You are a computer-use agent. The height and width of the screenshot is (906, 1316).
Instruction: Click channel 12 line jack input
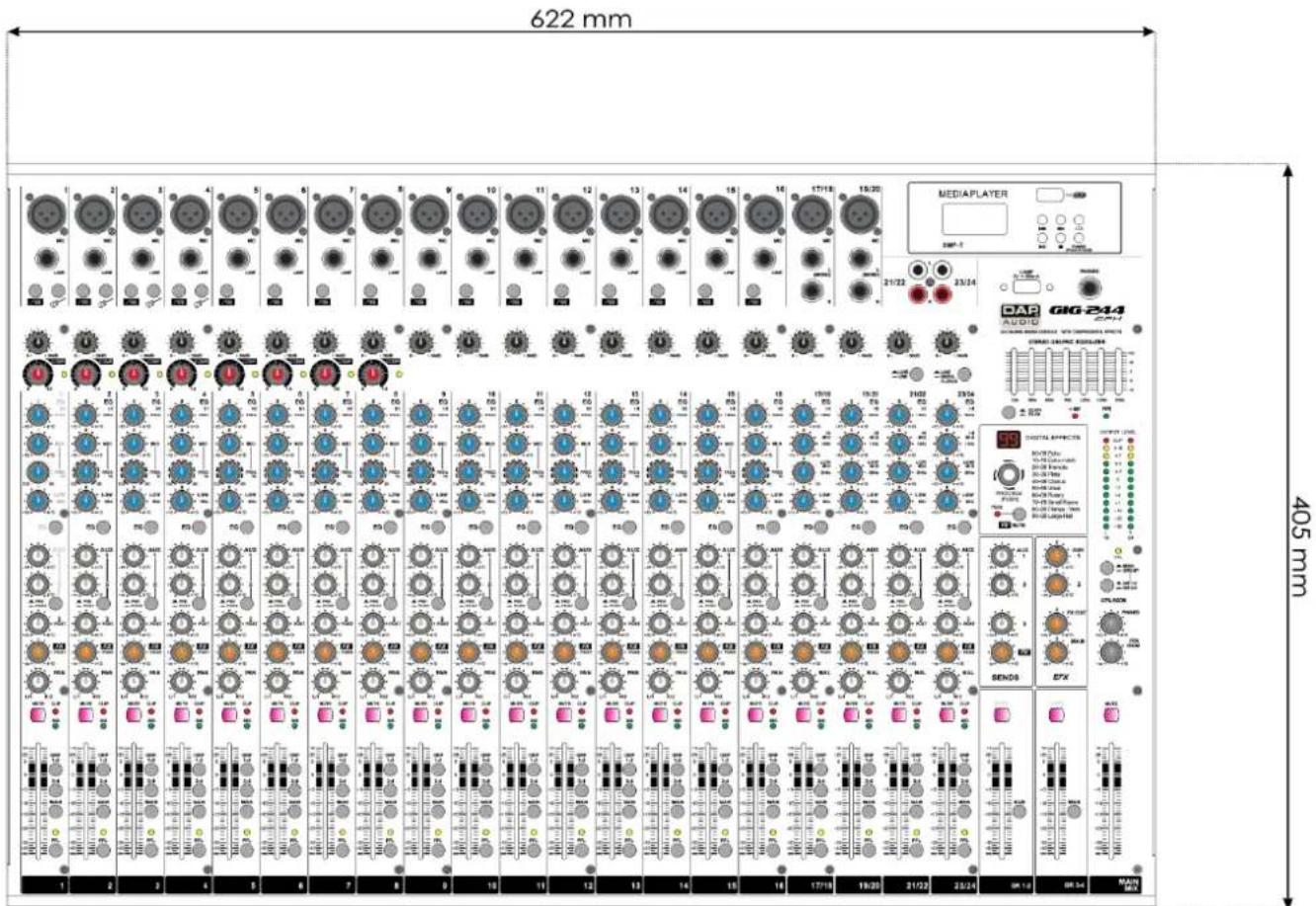(x=572, y=260)
